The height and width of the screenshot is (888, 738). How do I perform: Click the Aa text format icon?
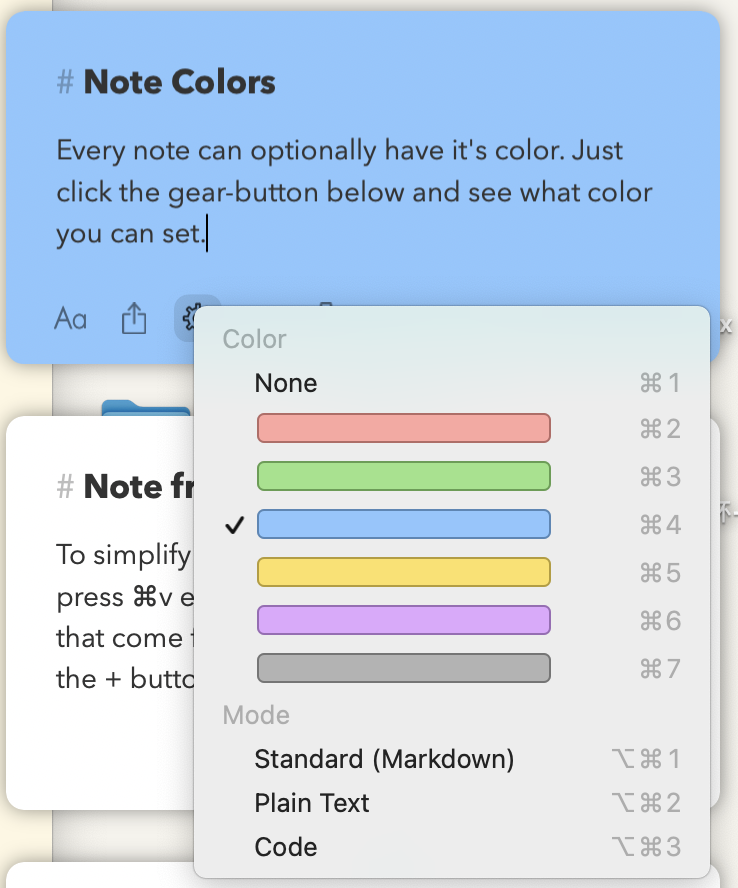click(70, 320)
